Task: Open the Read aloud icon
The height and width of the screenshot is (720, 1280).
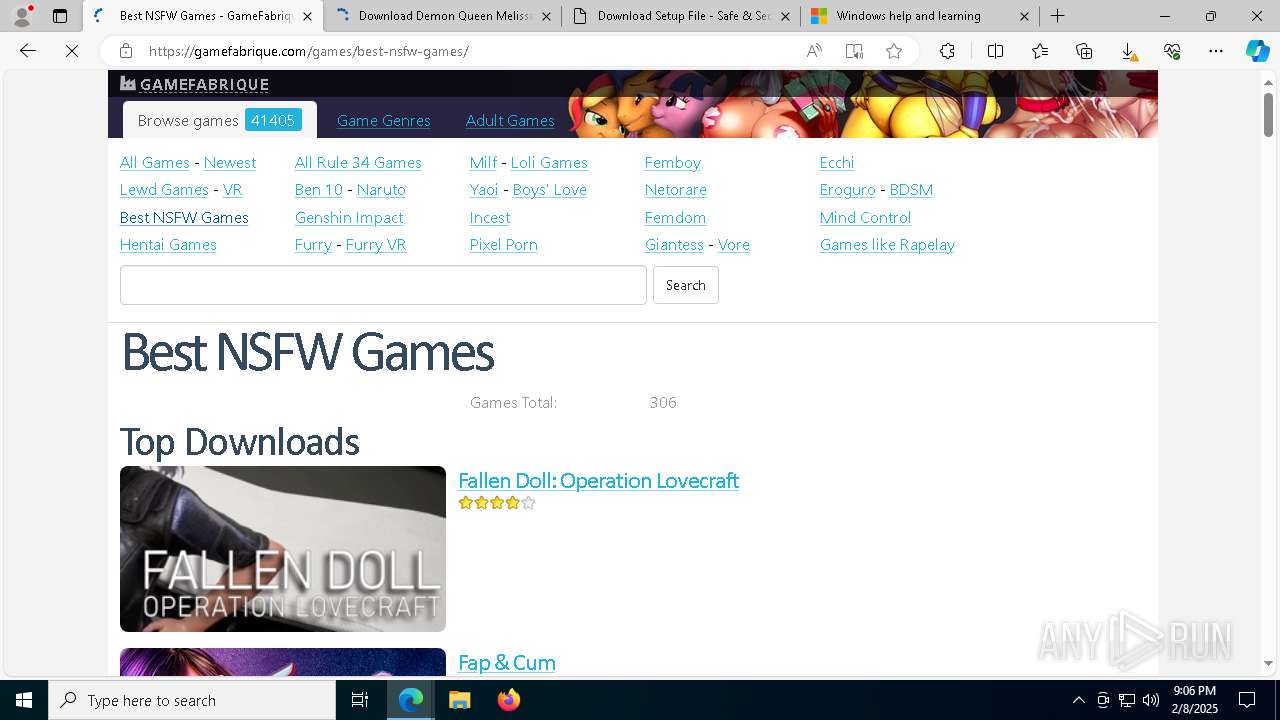Action: [x=814, y=51]
